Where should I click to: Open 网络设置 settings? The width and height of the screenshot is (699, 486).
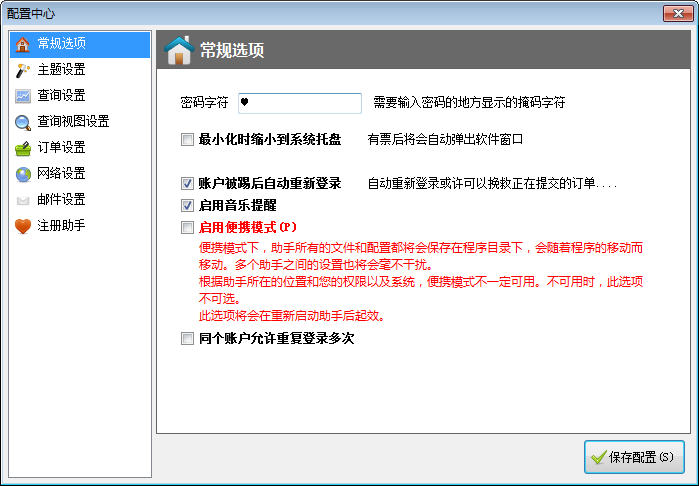[80, 173]
